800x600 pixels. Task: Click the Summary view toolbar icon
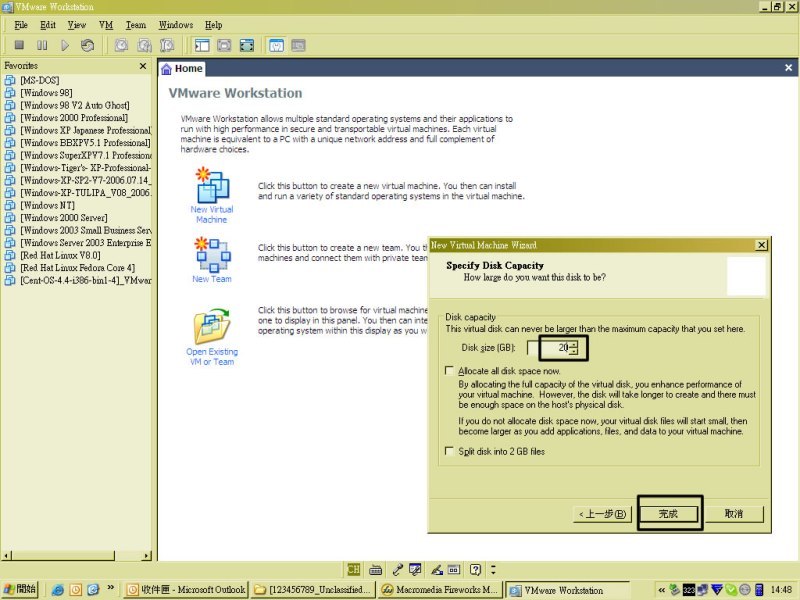pos(276,45)
